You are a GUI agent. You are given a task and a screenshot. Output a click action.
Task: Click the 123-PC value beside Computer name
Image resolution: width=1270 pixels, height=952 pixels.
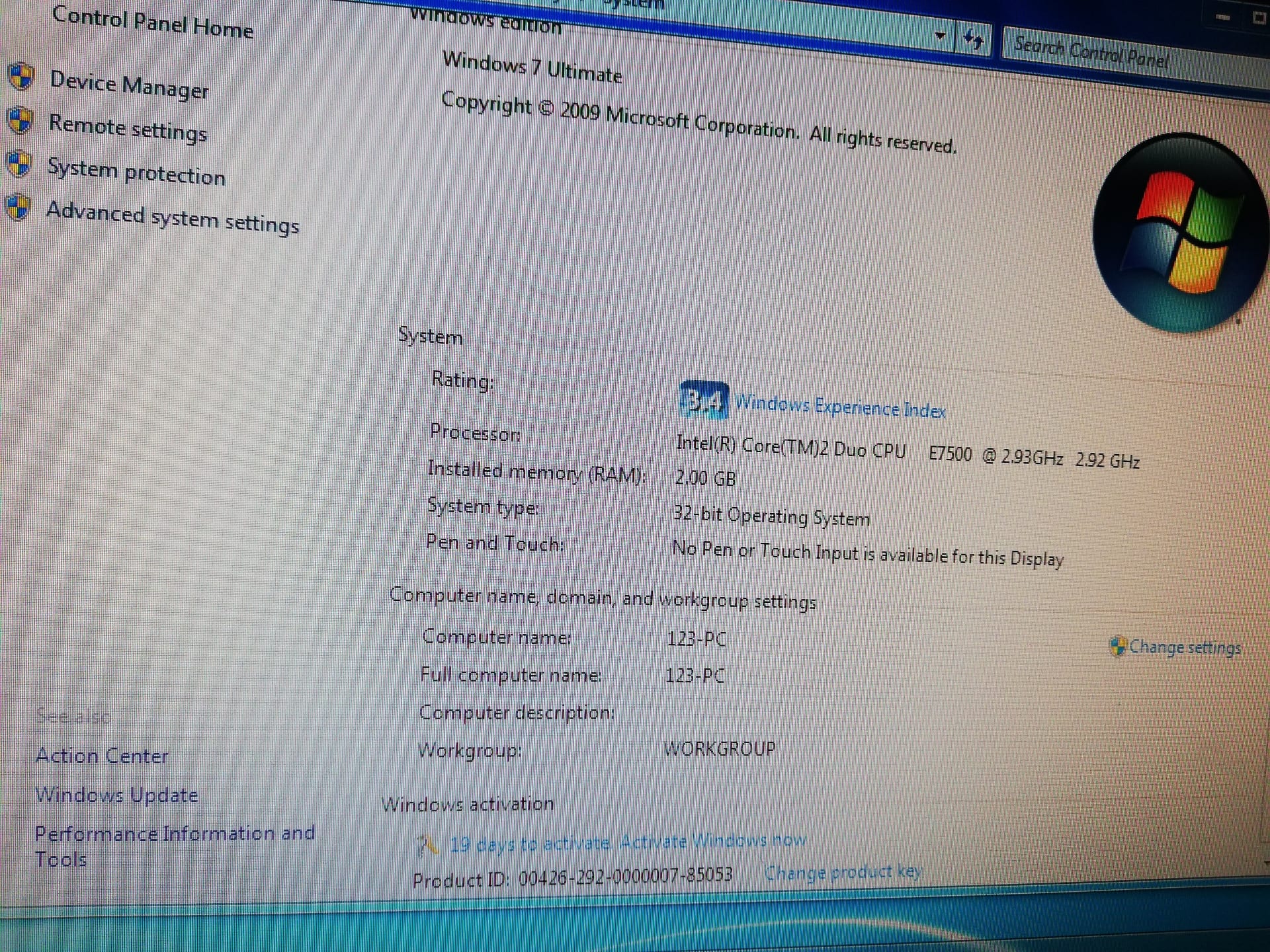[x=697, y=639]
